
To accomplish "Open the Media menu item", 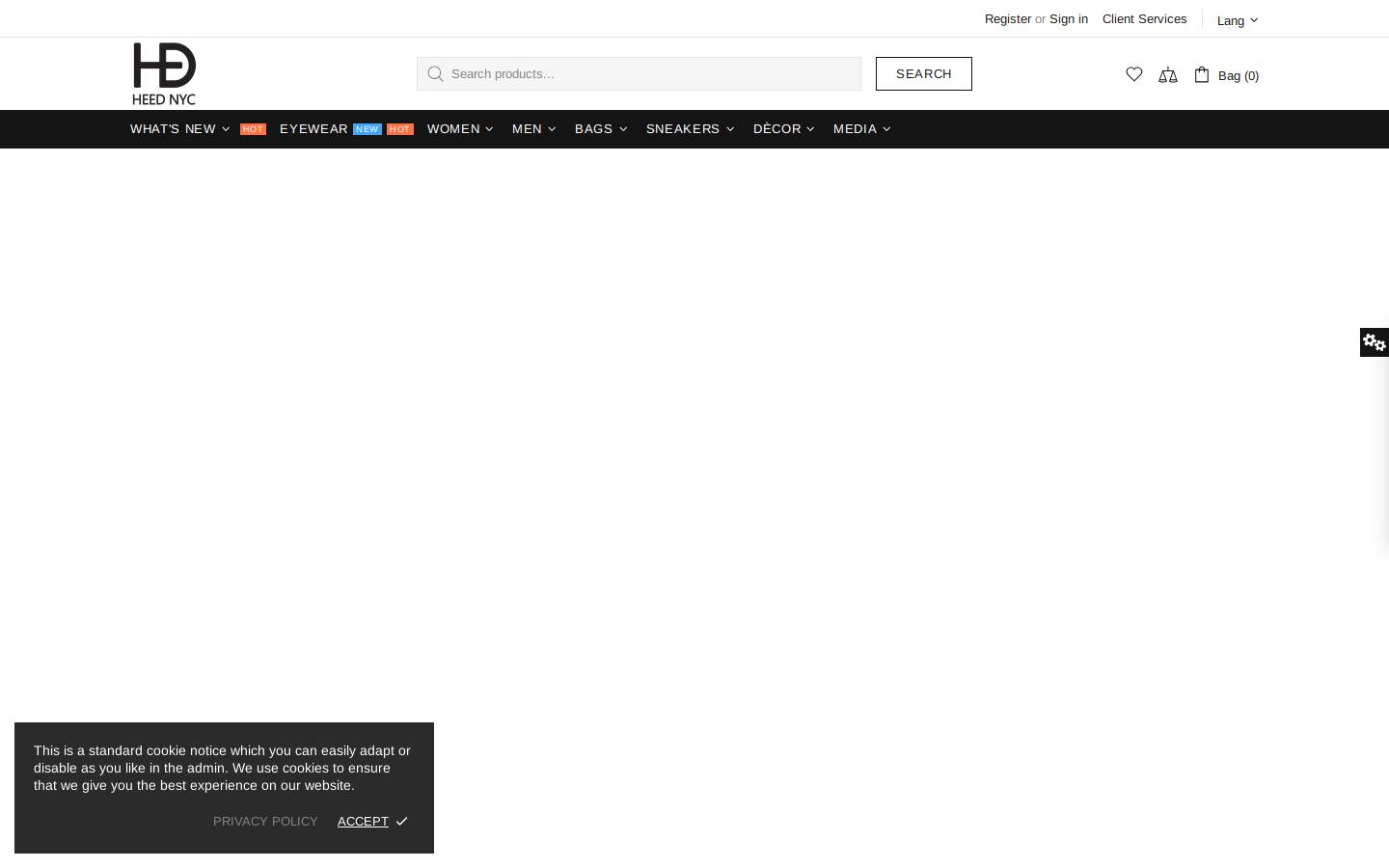I will coord(855,128).
